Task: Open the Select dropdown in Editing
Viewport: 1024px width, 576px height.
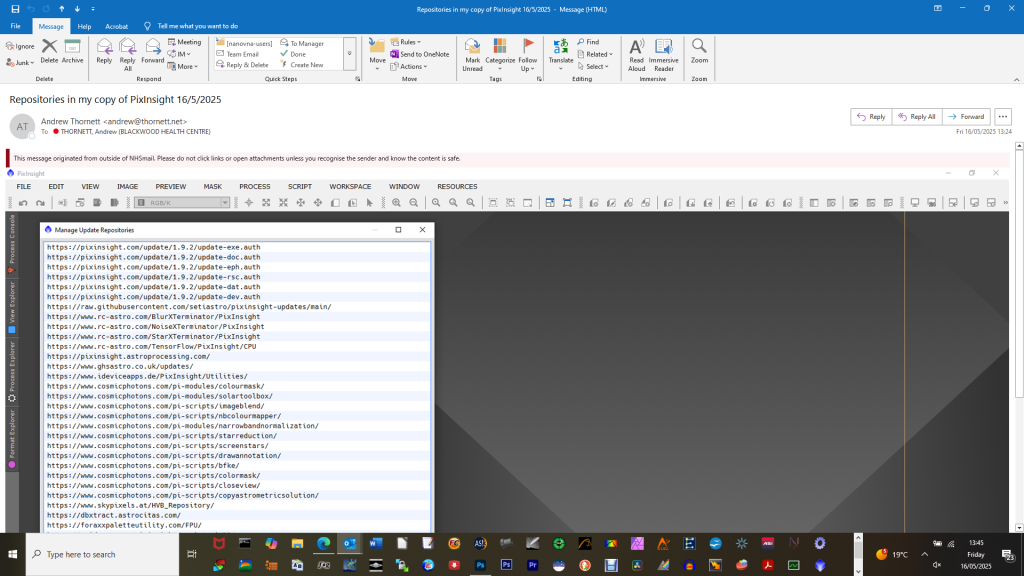Action: [x=593, y=66]
